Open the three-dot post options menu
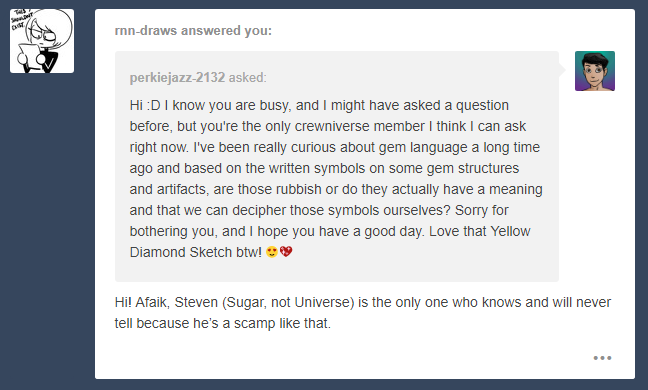Image resolution: width=648 pixels, height=390 pixels. [x=602, y=358]
